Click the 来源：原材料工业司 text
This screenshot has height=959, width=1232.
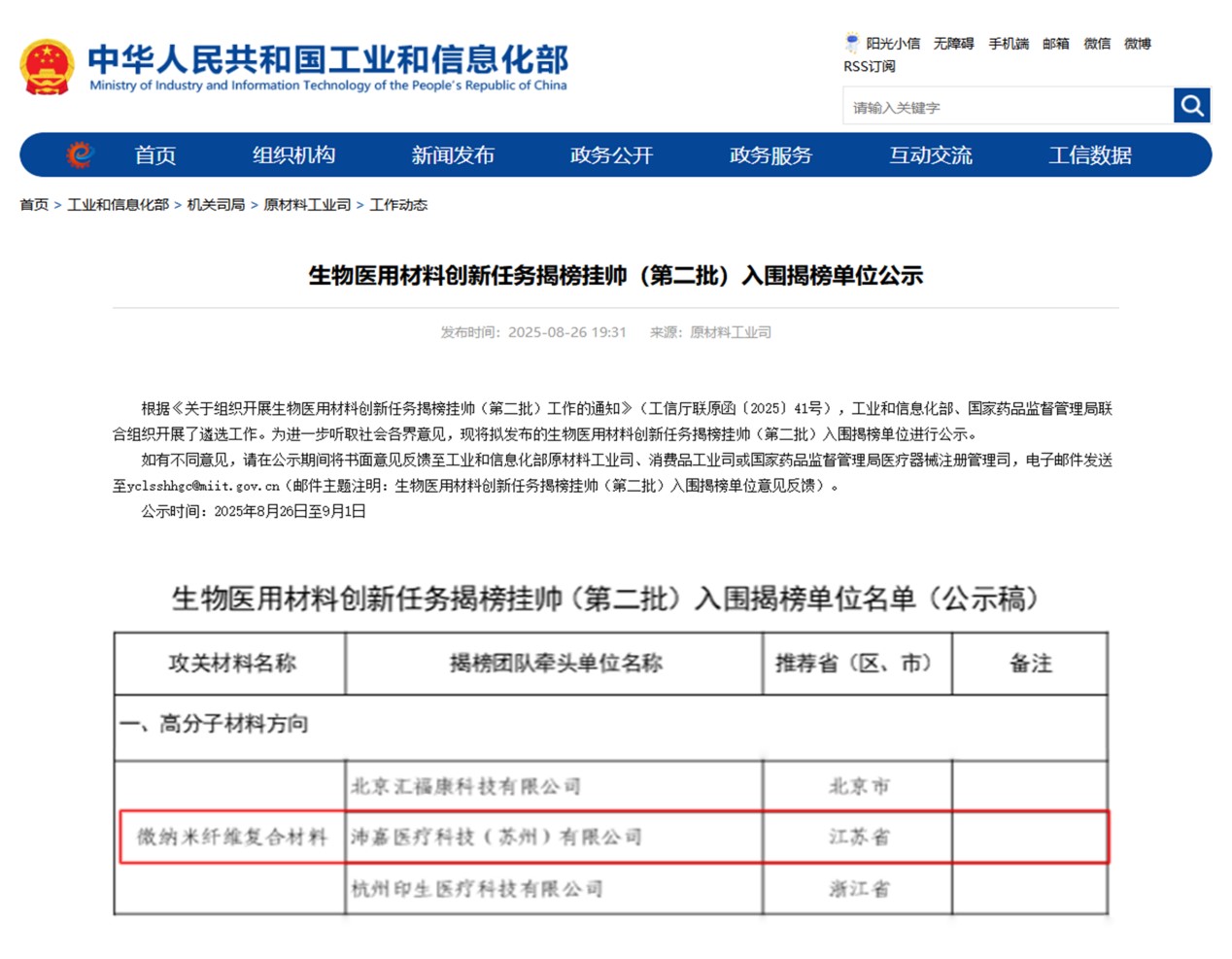coord(710,332)
